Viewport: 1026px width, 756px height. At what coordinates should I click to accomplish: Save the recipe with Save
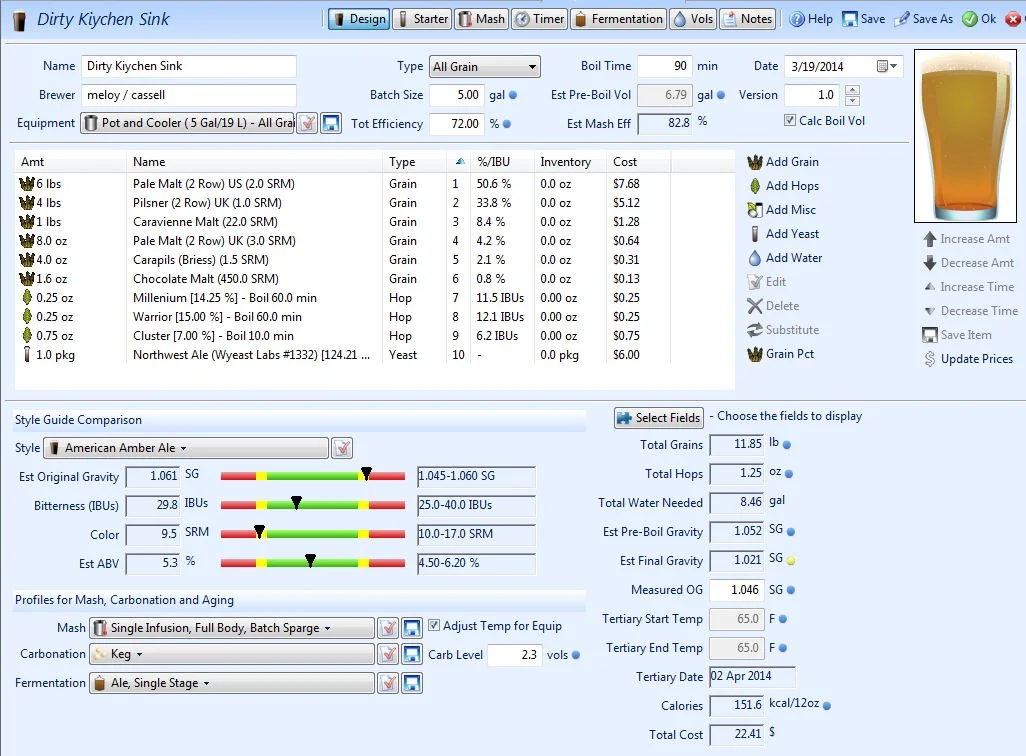click(x=864, y=19)
